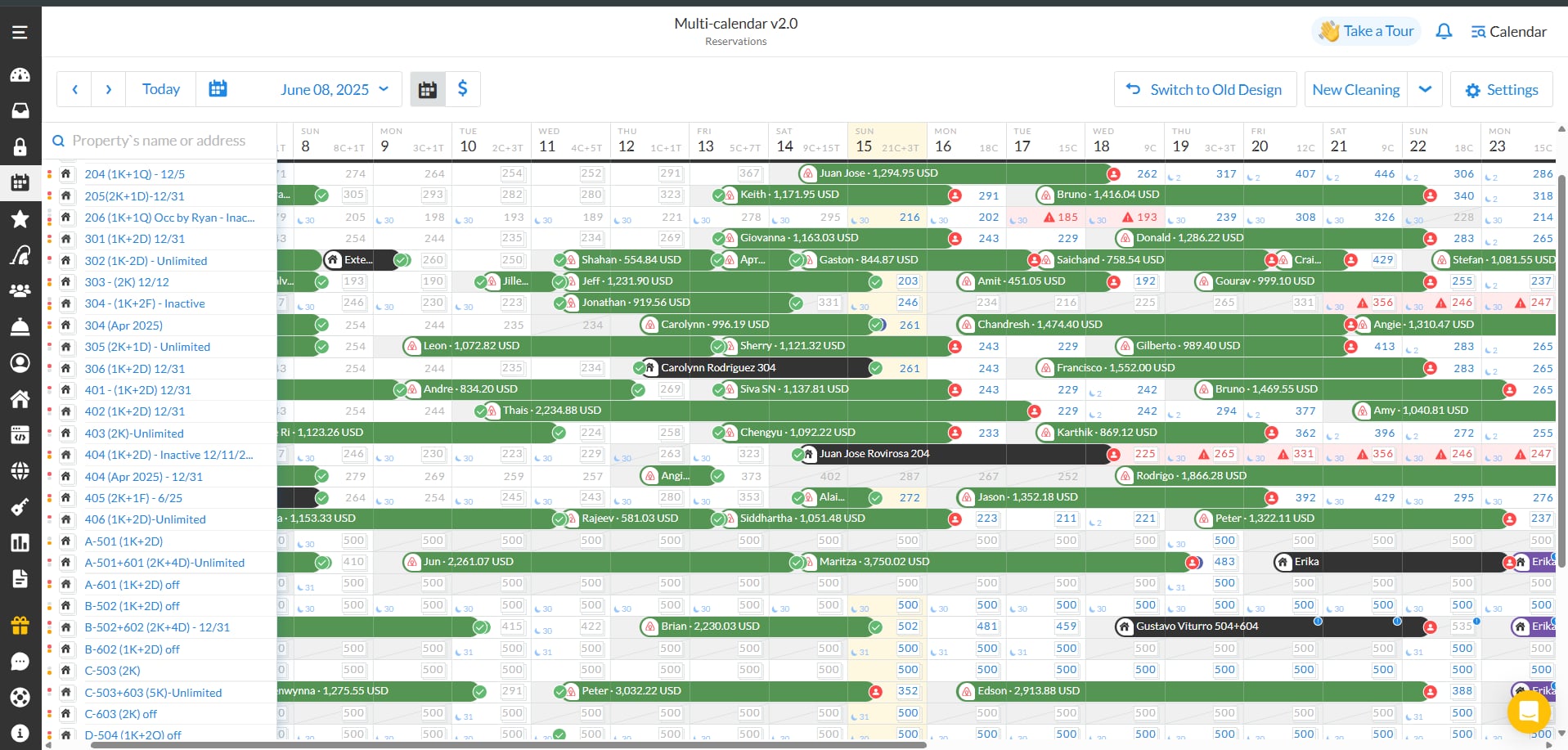
Task: Click the padlock icon in sidebar
Action: [x=20, y=147]
